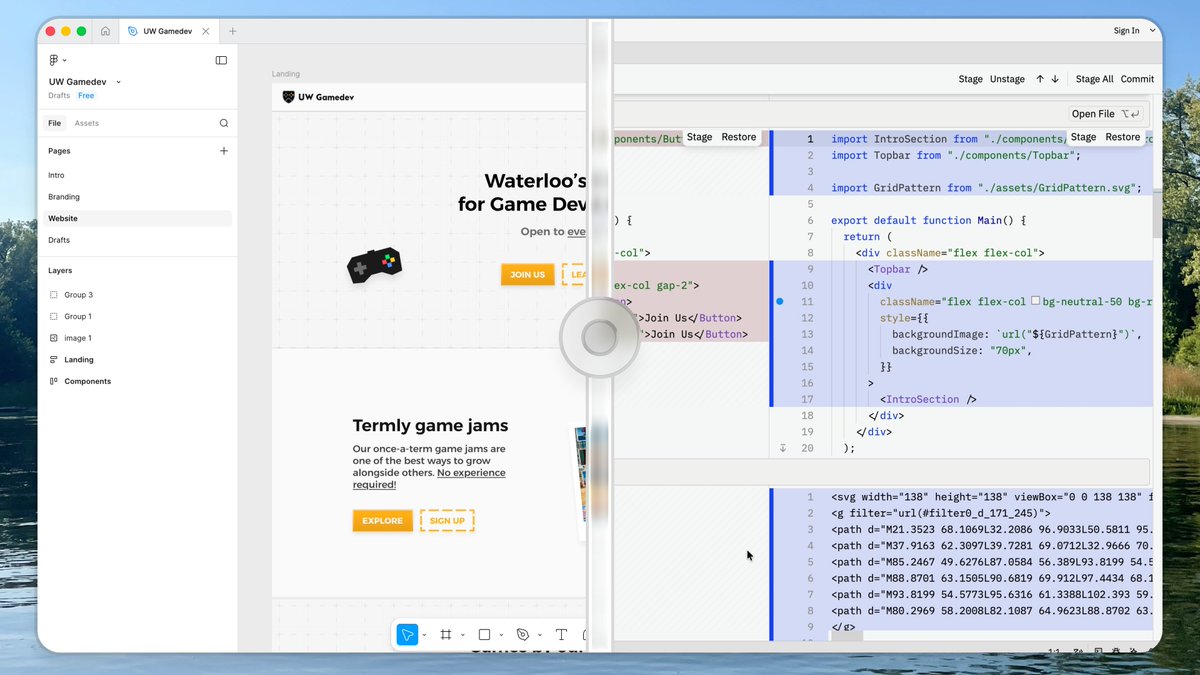Click line number 17 in the gutter
This screenshot has height=675, width=1200.
[808, 399]
